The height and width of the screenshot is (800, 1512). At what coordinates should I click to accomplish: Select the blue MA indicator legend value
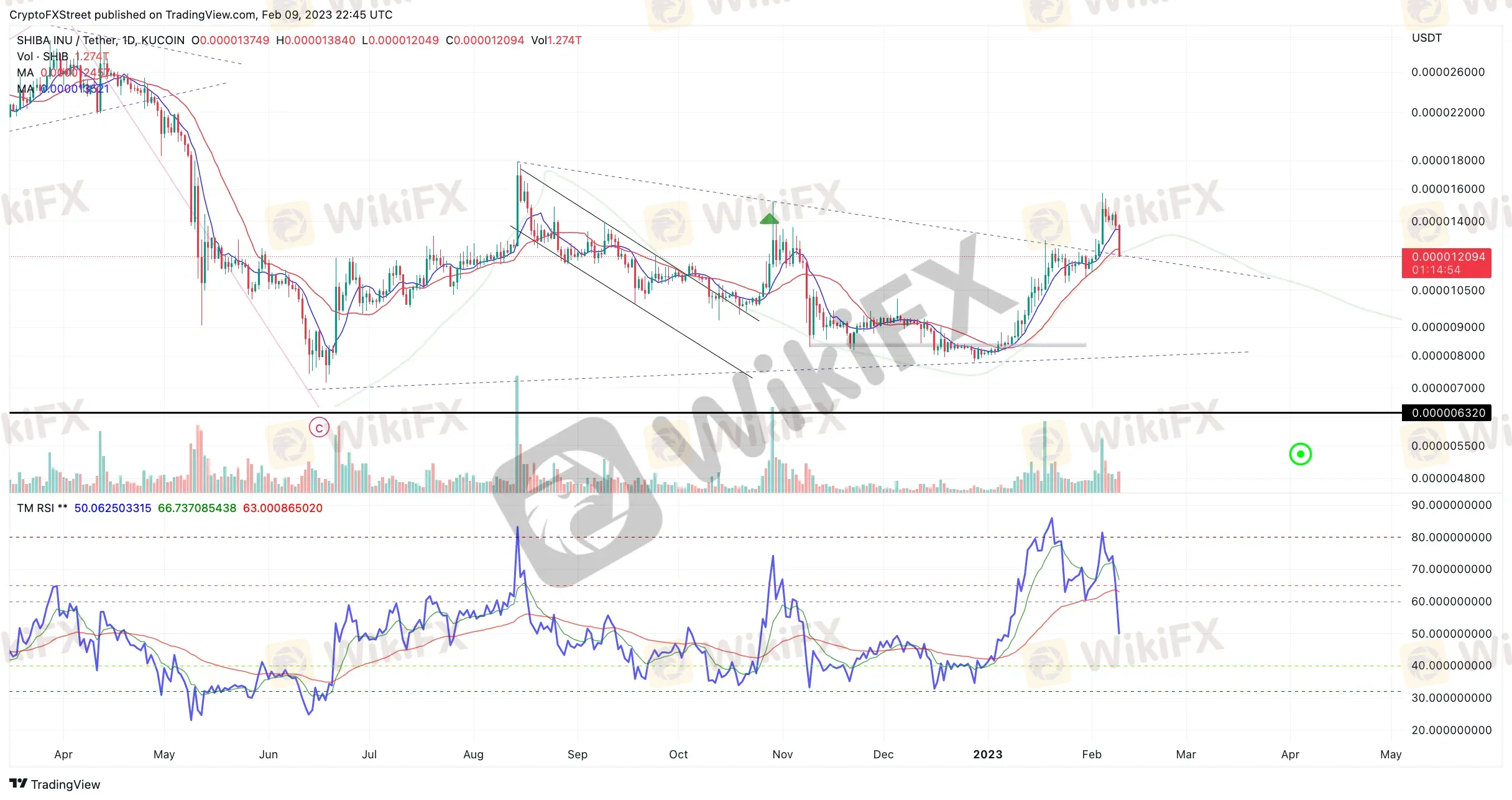pyautogui.click(x=75, y=89)
